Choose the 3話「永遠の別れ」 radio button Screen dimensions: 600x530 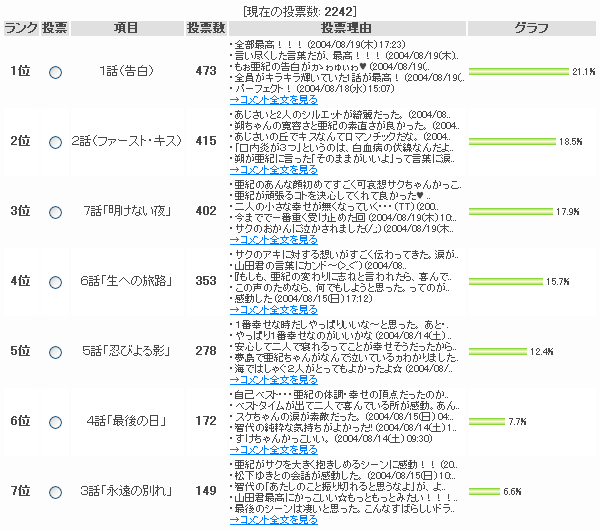pos(55,492)
